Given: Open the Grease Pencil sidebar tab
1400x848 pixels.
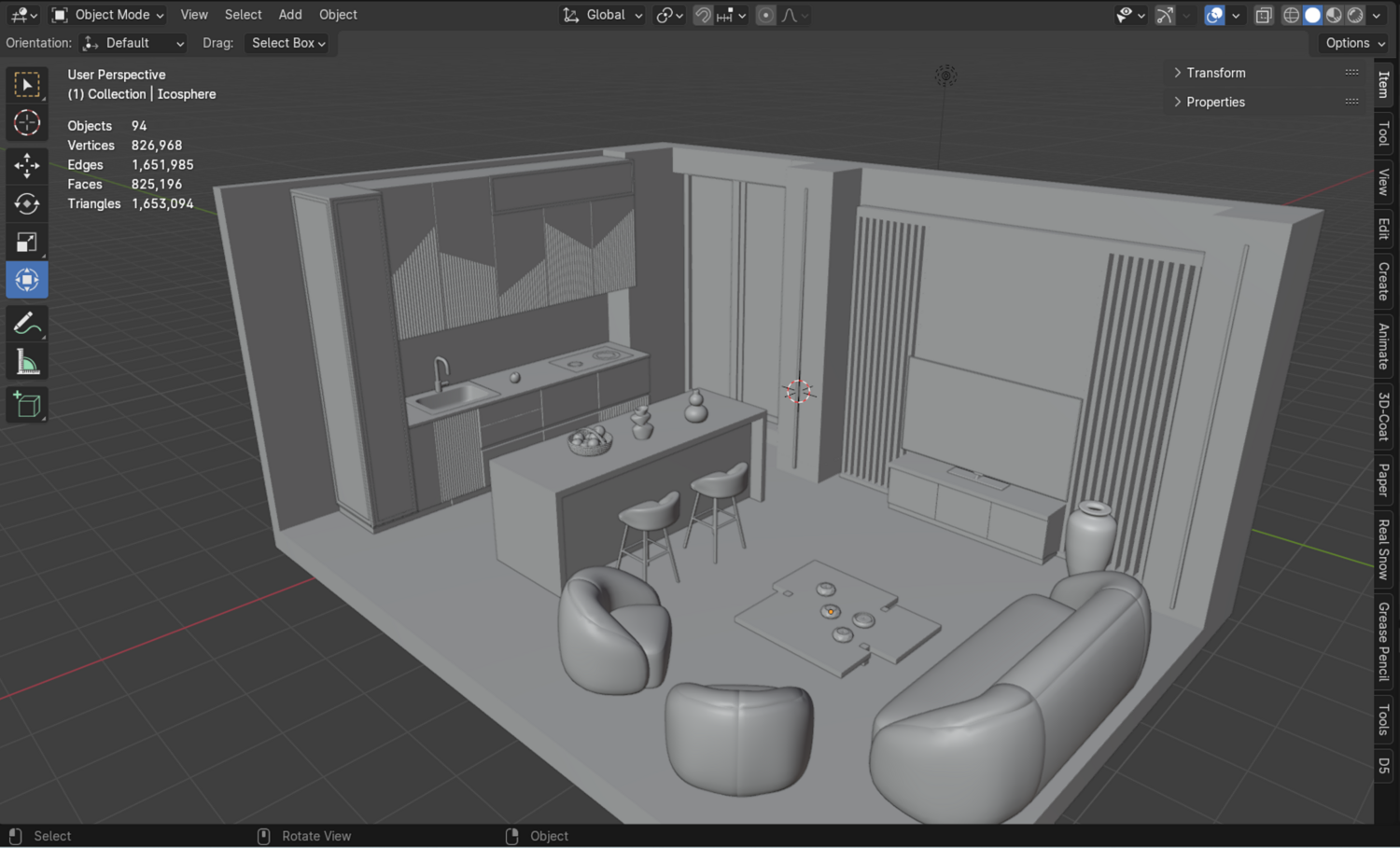Looking at the screenshot, I should (1384, 642).
